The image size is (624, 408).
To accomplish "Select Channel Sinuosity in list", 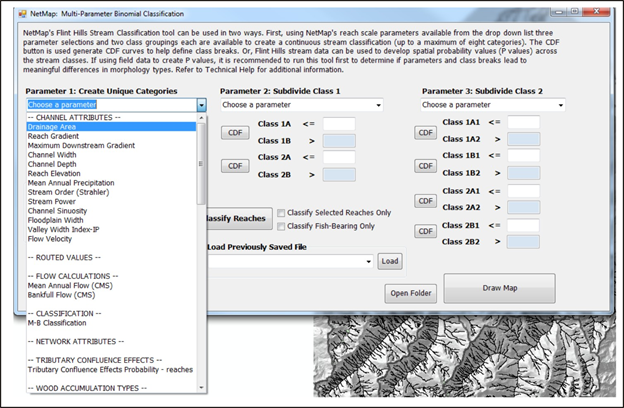I will pos(111,211).
